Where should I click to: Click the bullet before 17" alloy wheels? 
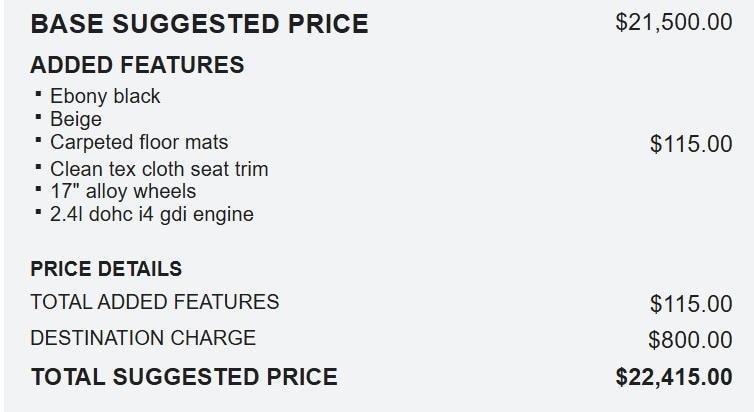click(x=38, y=189)
